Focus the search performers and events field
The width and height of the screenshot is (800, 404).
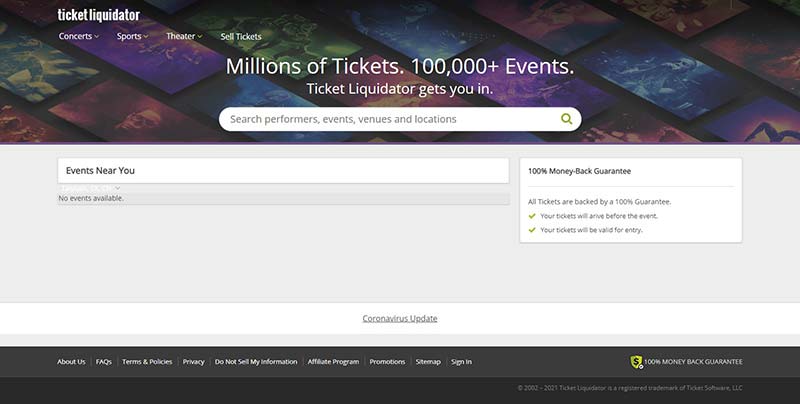(400, 119)
